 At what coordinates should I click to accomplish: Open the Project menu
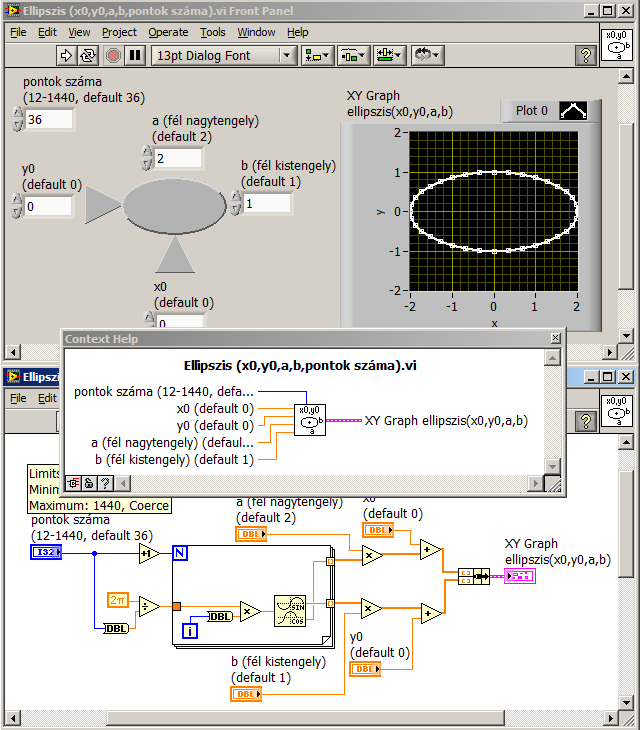[119, 32]
